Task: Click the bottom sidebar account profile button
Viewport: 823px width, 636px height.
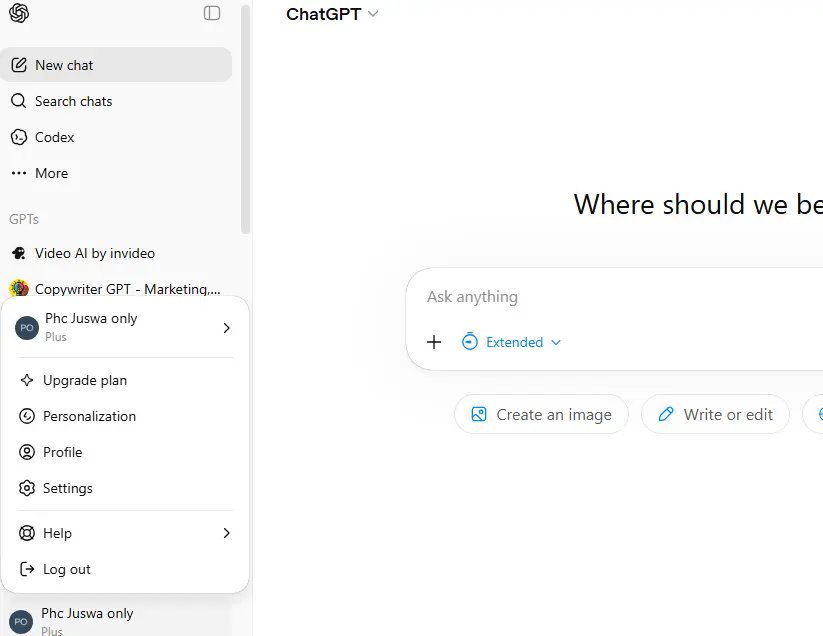Action: tap(116, 621)
